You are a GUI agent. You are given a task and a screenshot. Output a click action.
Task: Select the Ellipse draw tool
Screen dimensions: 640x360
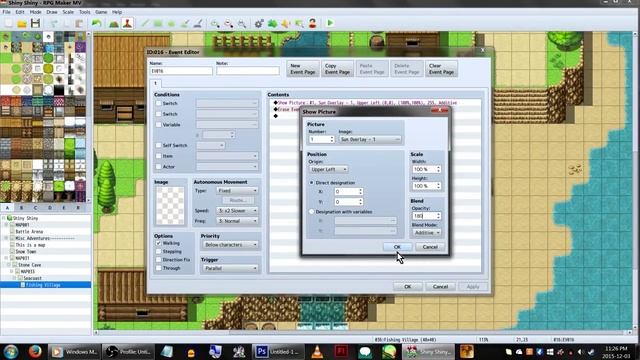pyautogui.click(x=171, y=23)
